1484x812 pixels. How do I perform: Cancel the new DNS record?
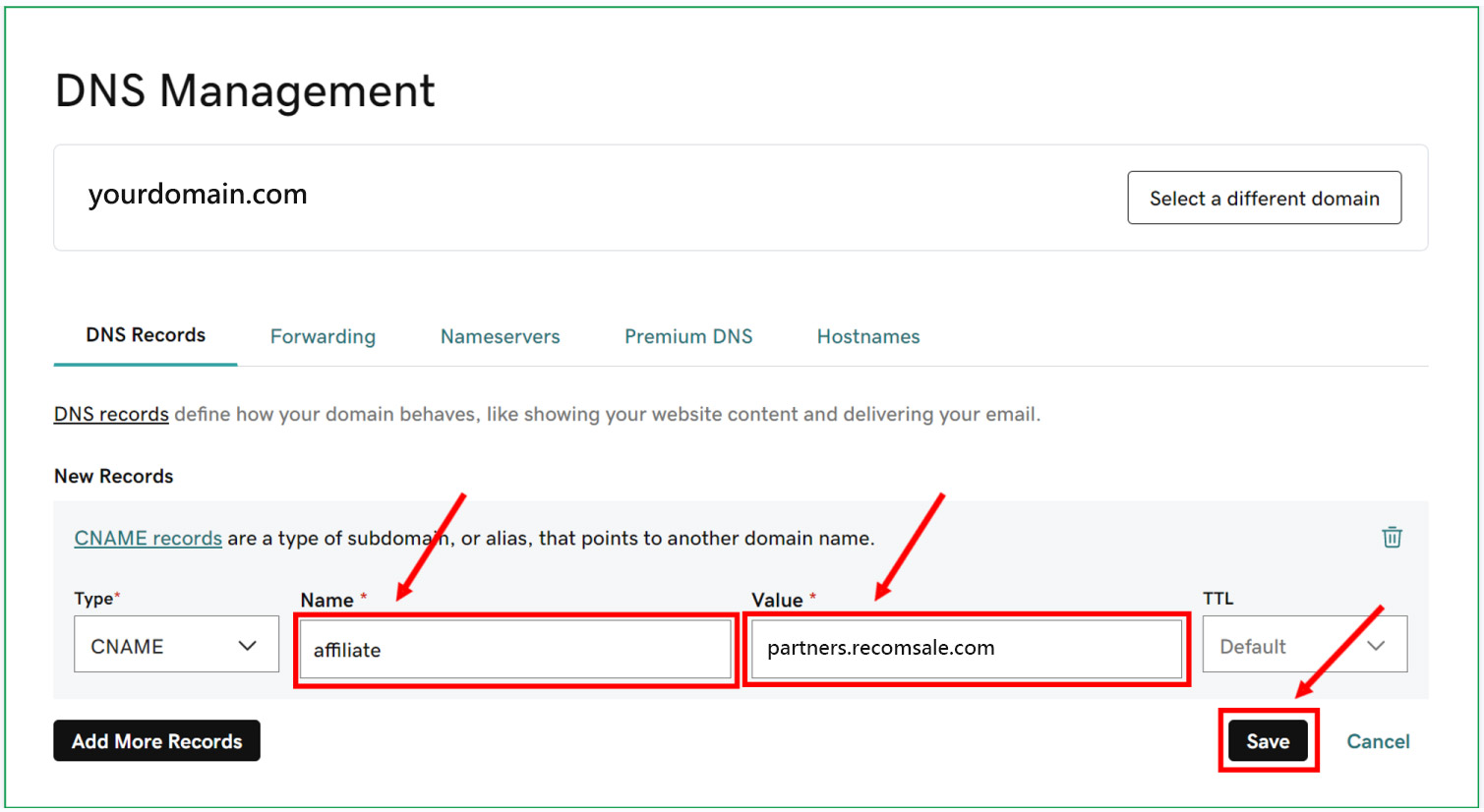coord(1378,741)
